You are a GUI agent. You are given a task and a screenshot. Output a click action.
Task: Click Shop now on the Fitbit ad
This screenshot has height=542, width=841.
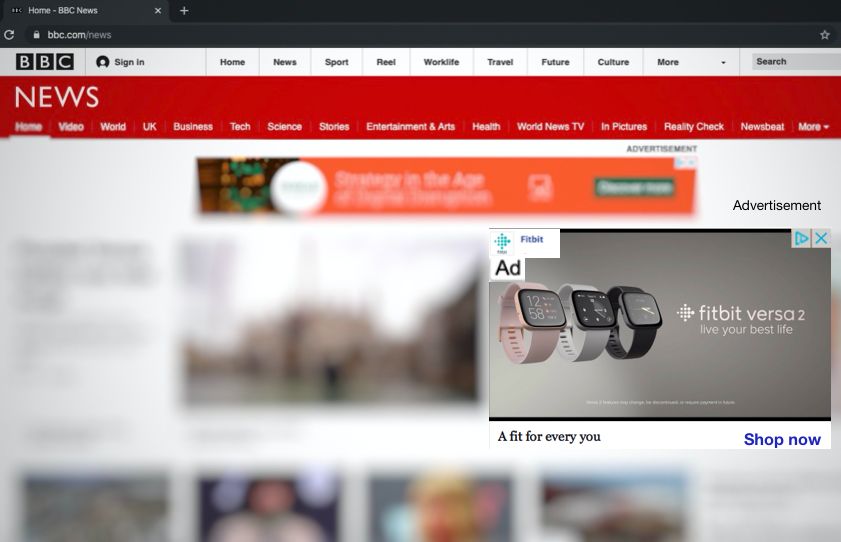[x=782, y=440]
